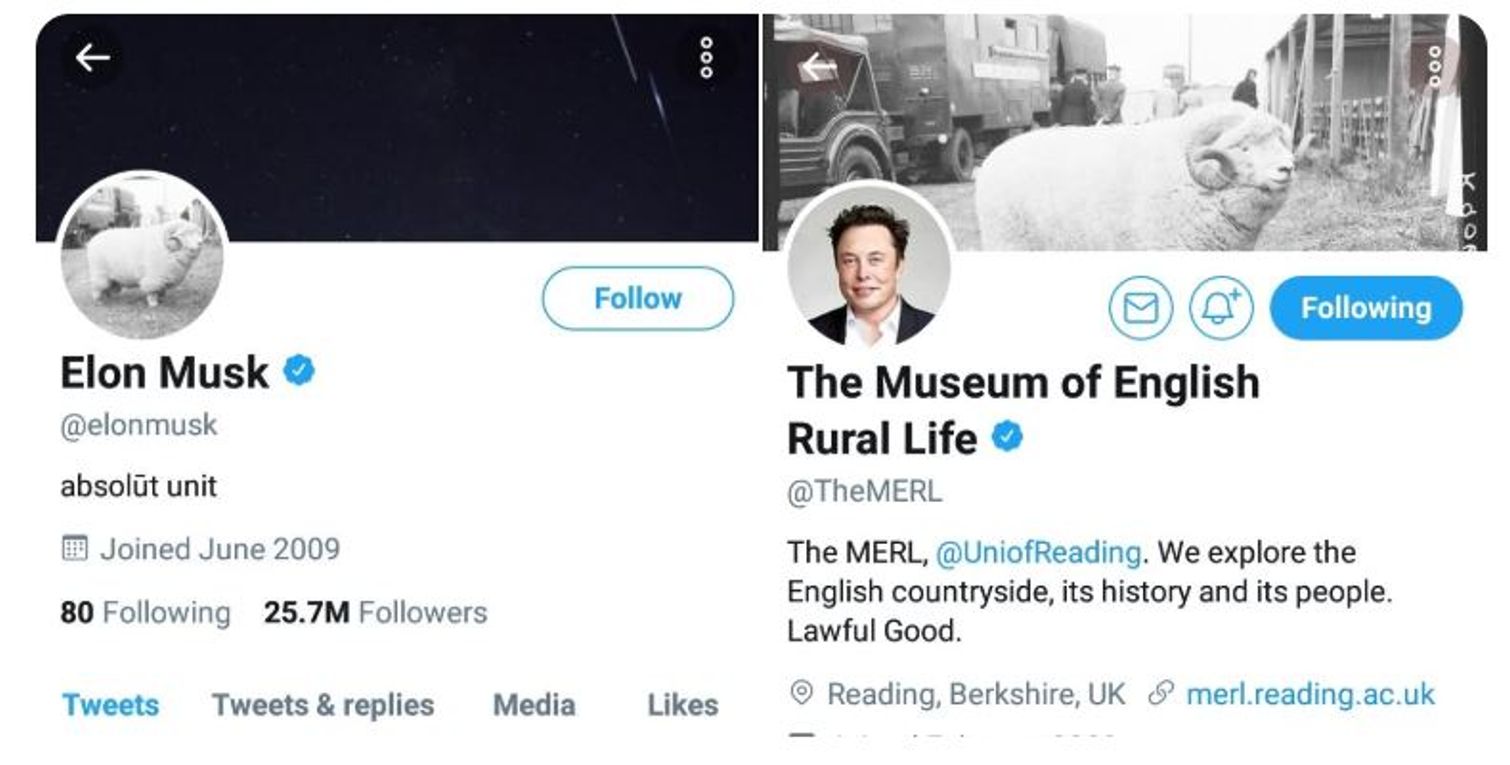Tap verified badge next to Elon Musk
This screenshot has height=765, width=1510.
pos(299,371)
